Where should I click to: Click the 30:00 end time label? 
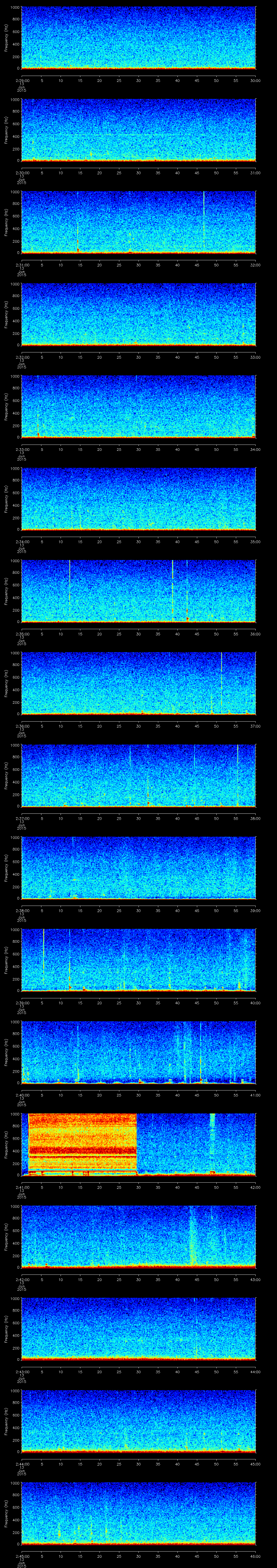[x=255, y=80]
